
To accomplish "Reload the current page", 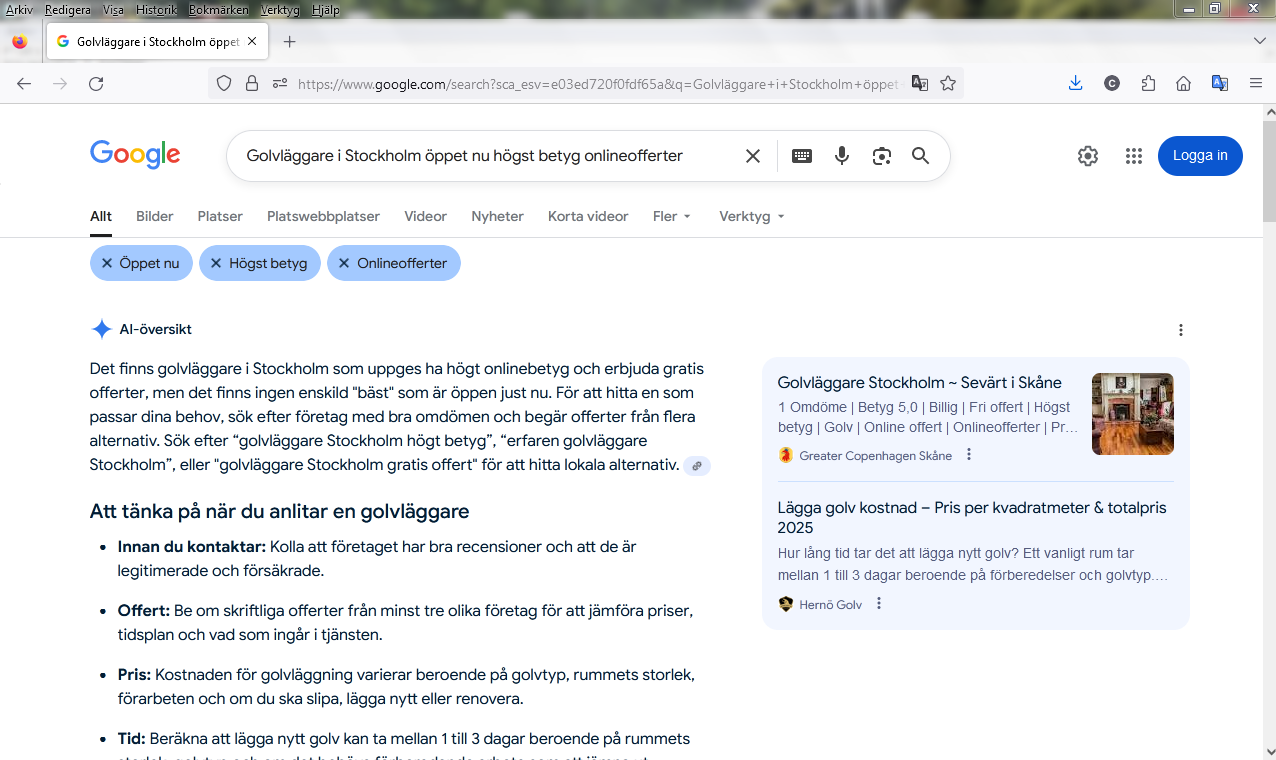I will [x=96, y=84].
